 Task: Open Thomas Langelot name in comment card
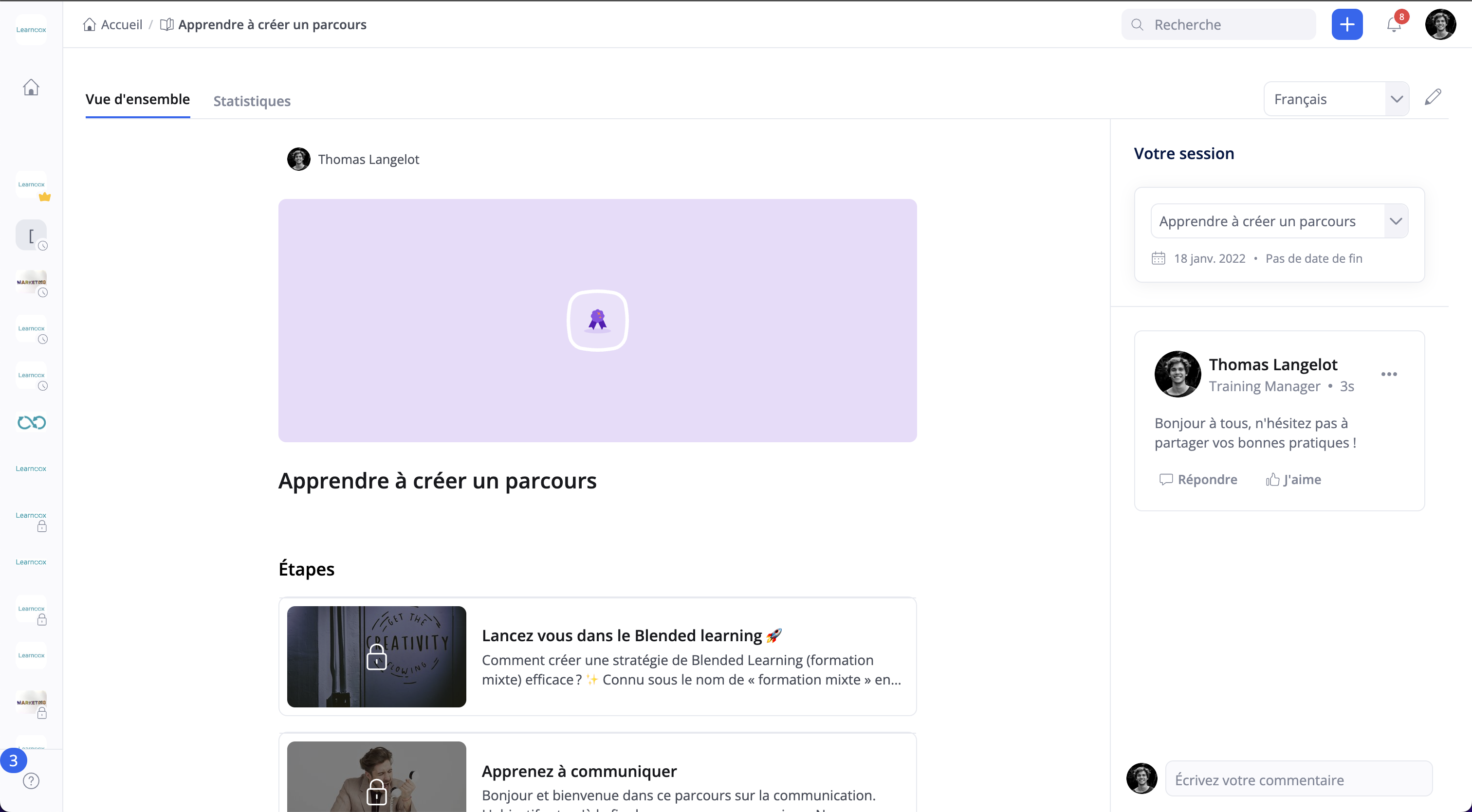point(1273,364)
